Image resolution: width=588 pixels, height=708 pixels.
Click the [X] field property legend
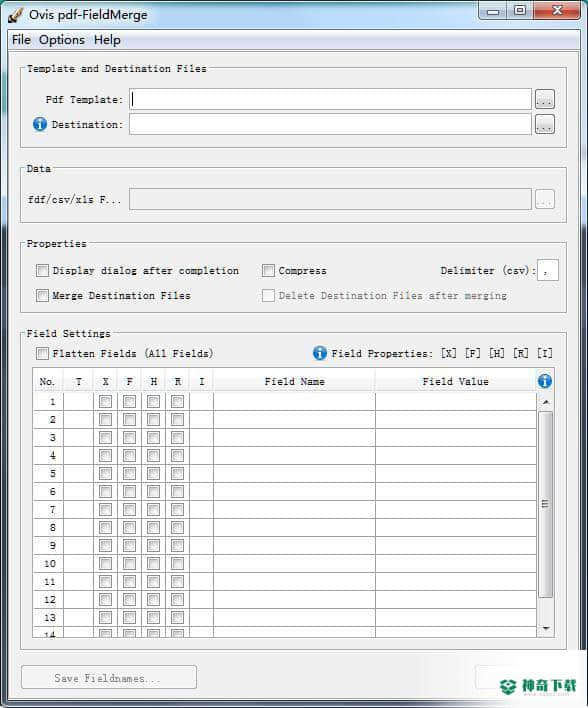coord(448,353)
